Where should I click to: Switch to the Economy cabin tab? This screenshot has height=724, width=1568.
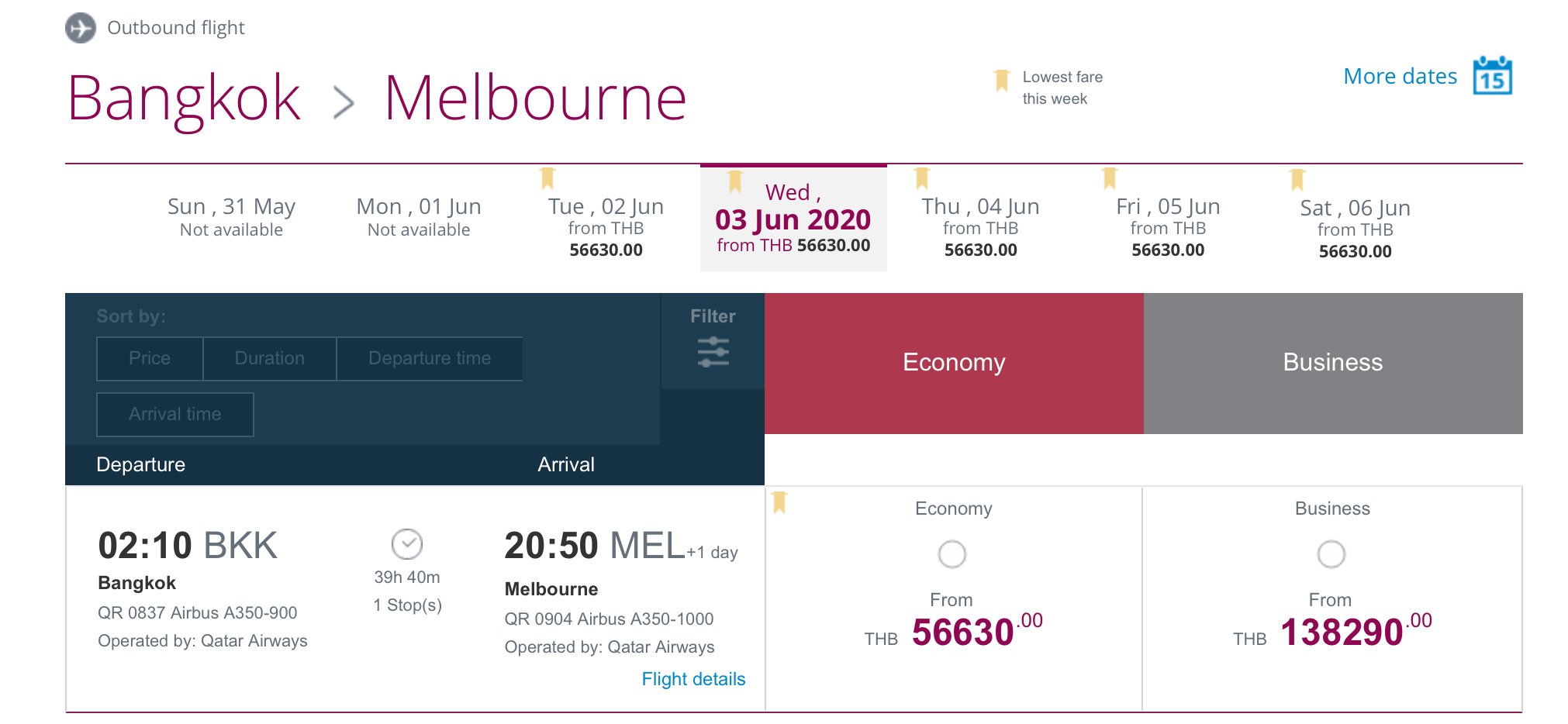click(954, 363)
